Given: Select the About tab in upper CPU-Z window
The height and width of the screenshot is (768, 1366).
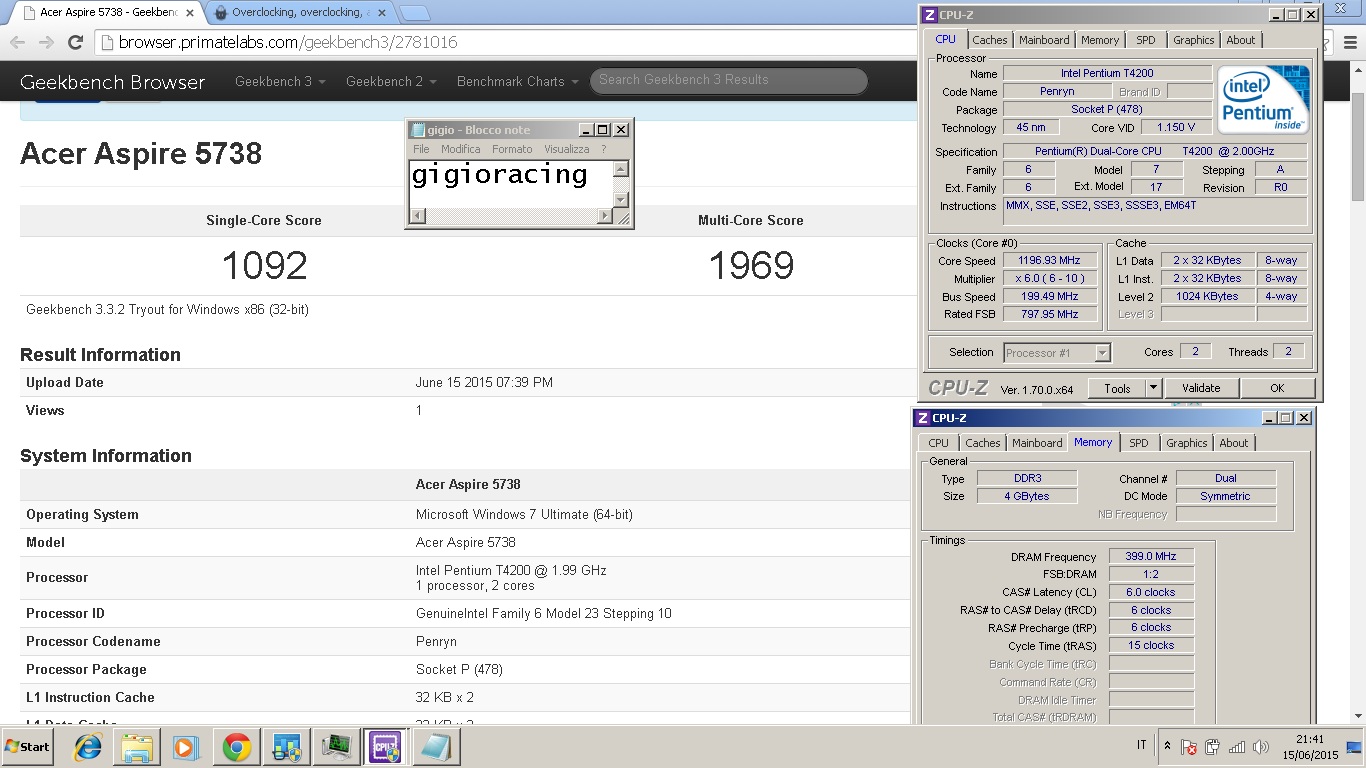Looking at the screenshot, I should [x=1241, y=40].
